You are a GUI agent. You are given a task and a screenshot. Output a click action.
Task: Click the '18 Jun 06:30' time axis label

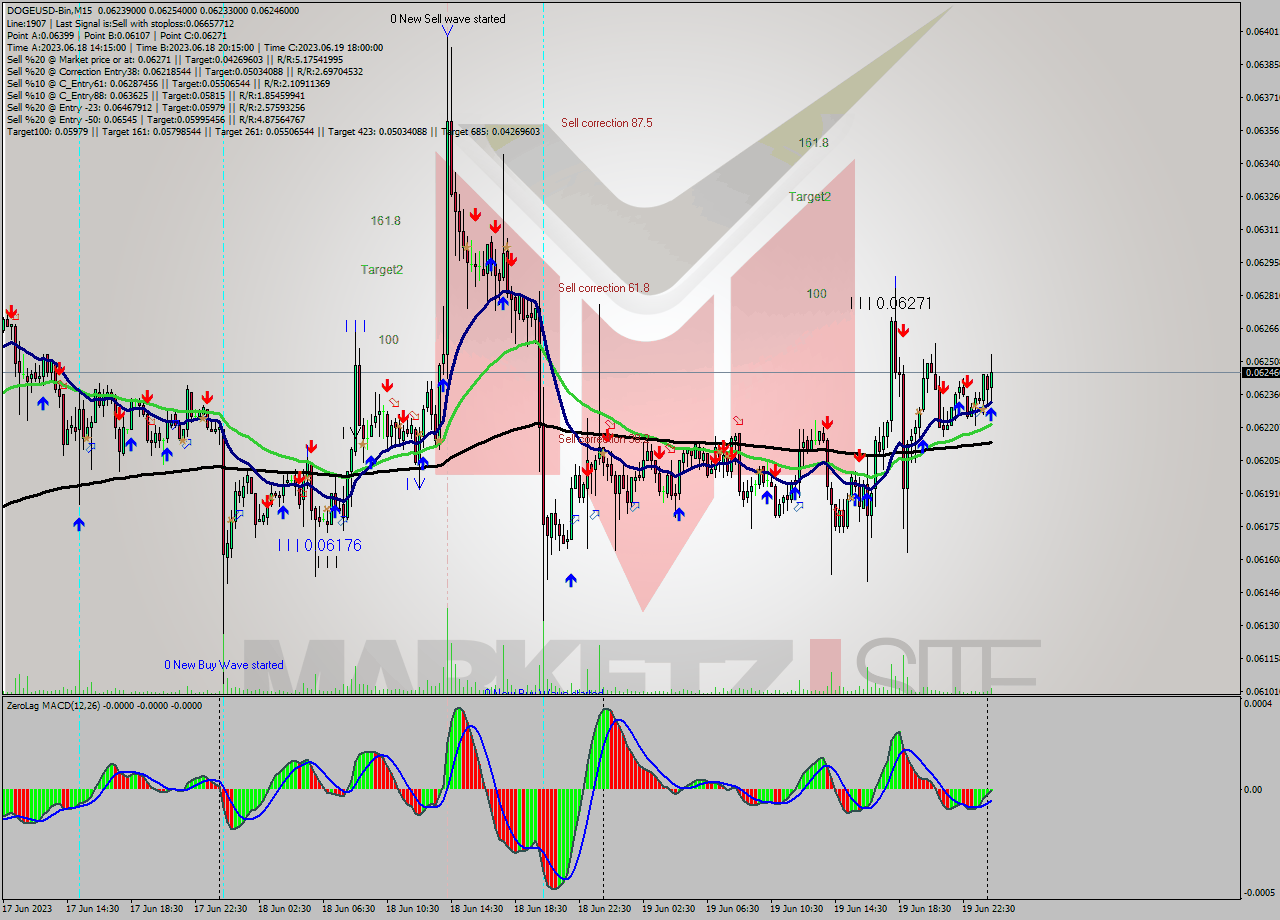click(x=349, y=909)
